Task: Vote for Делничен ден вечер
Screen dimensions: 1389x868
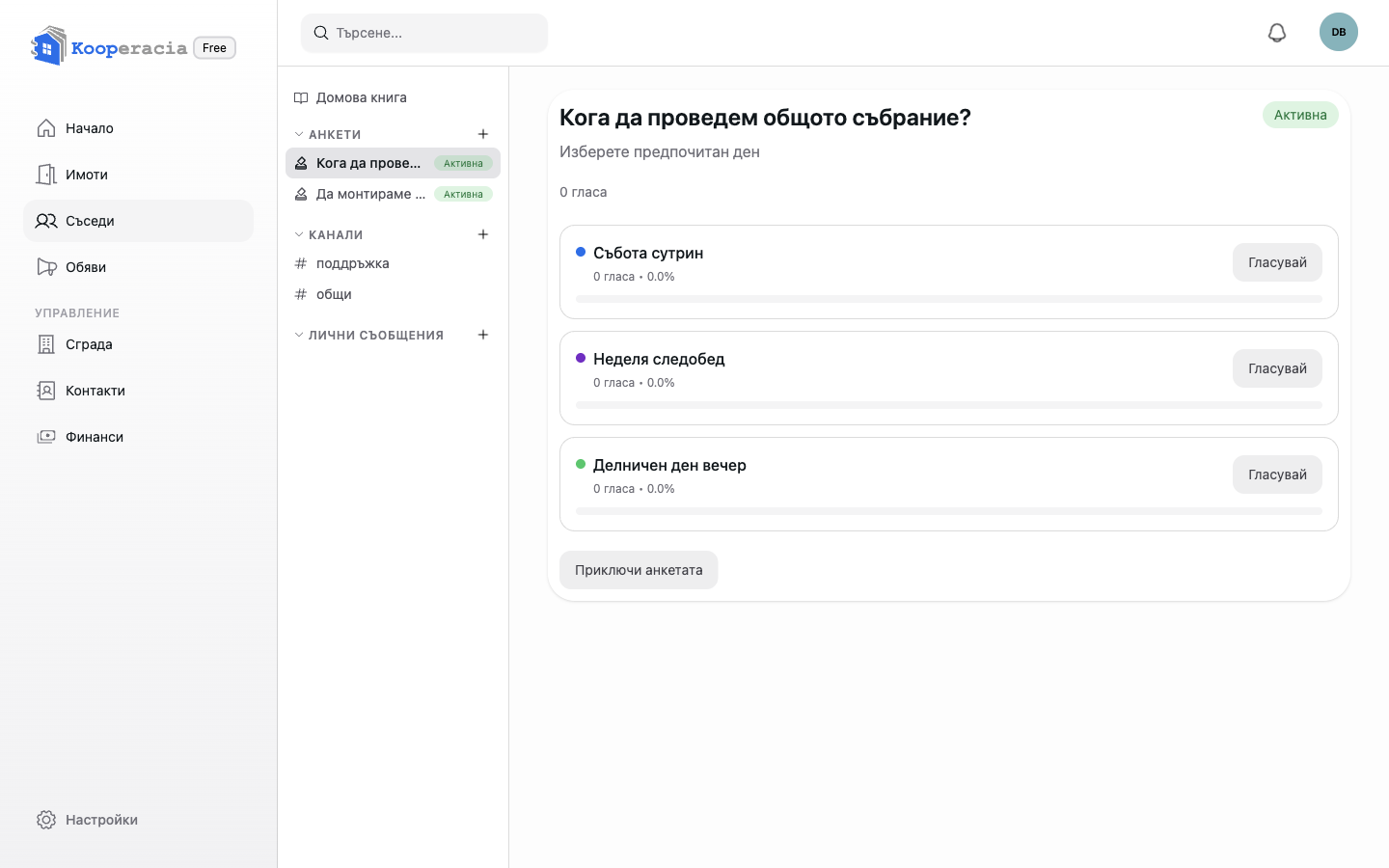Action: click(1277, 475)
